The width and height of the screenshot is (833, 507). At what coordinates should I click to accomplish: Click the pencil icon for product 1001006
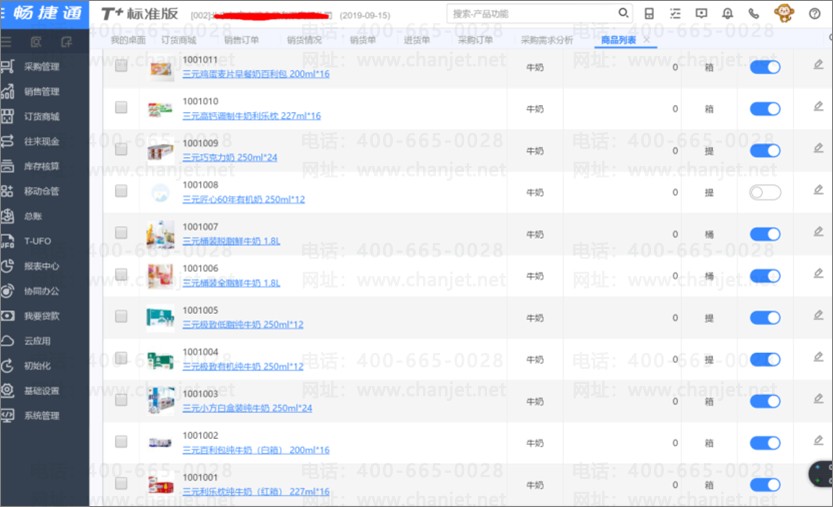818,273
